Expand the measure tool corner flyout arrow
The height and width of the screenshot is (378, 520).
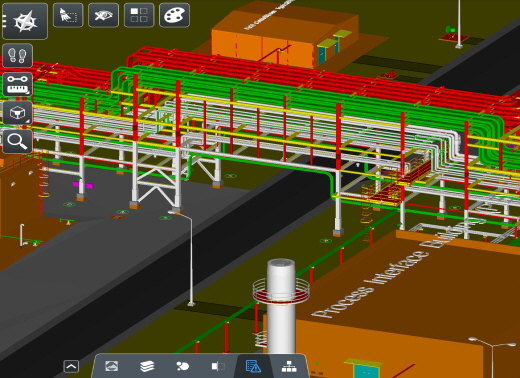(29, 93)
